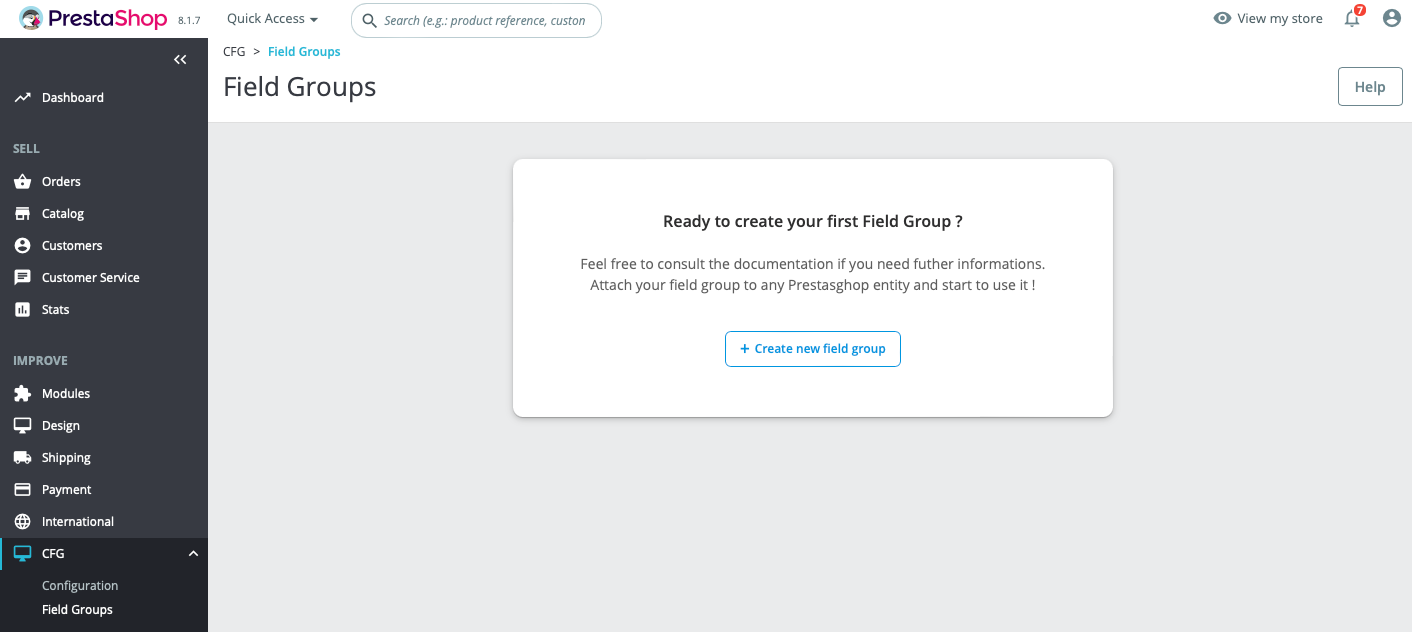The image size is (1412, 632).
Task: Click the Create new field group button
Action: click(x=812, y=348)
